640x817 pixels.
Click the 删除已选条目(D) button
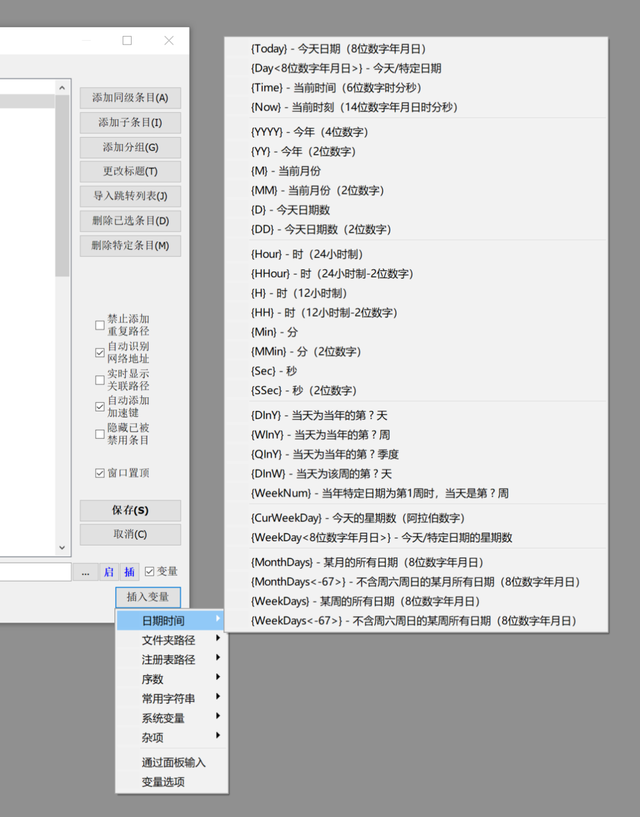130,221
